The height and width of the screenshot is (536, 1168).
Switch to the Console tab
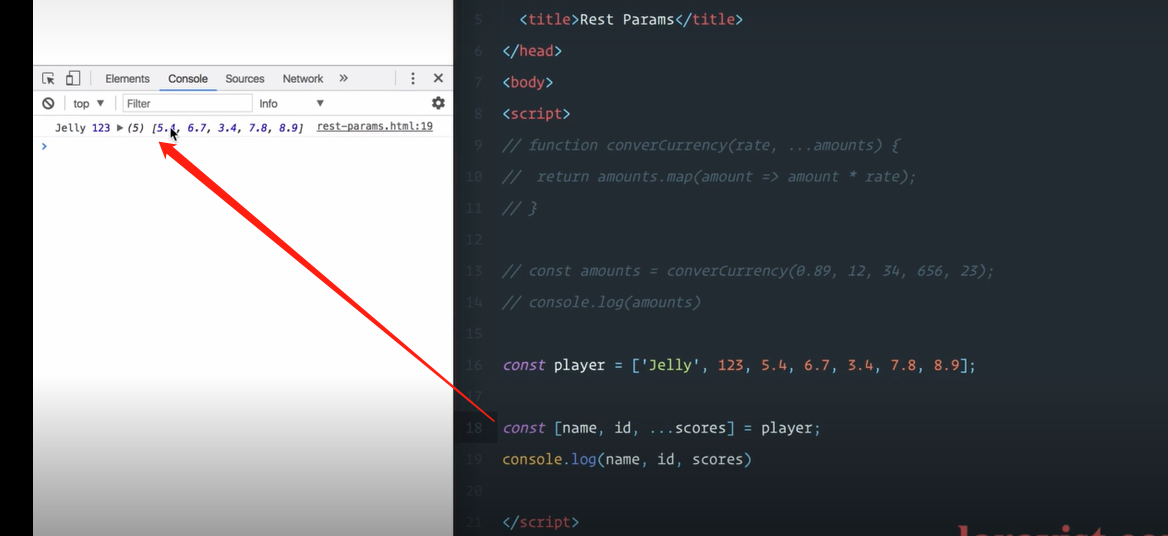point(188,78)
